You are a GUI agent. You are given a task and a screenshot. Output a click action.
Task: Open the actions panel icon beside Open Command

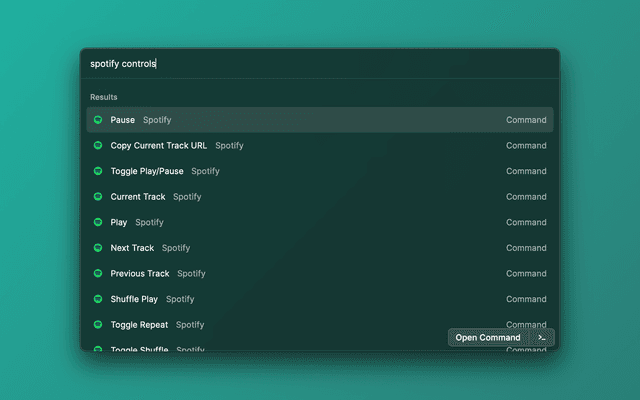point(542,337)
